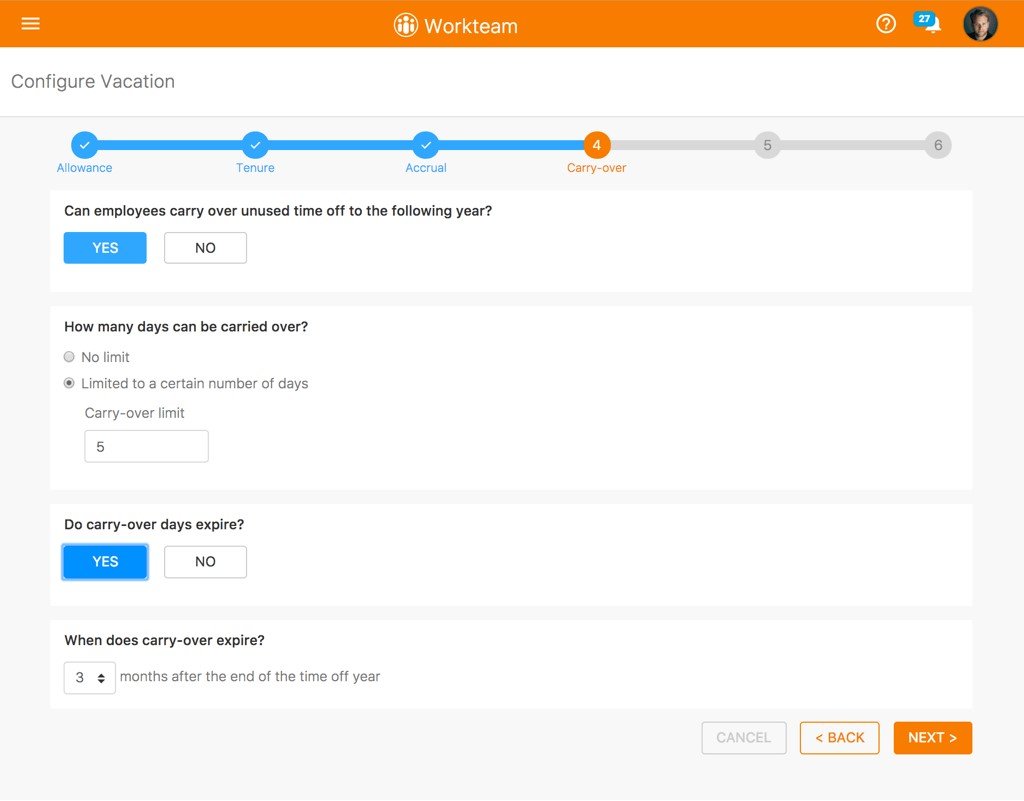Screen dimensions: 1024x801
Task: Click the Workteam title text
Action: click(x=471, y=26)
